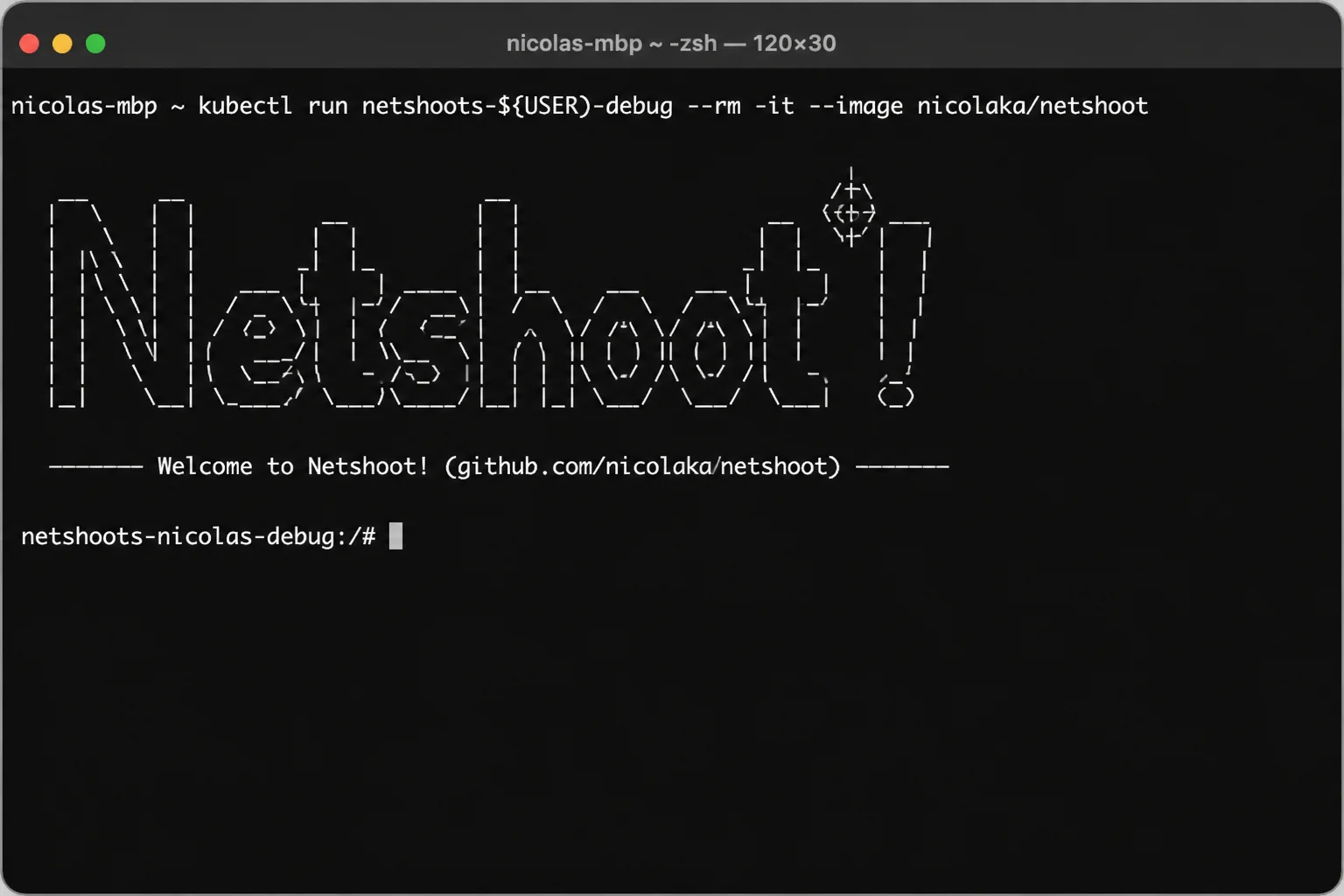Click the yellow minimize window button
Screen dimensions: 1344x896
point(62,44)
